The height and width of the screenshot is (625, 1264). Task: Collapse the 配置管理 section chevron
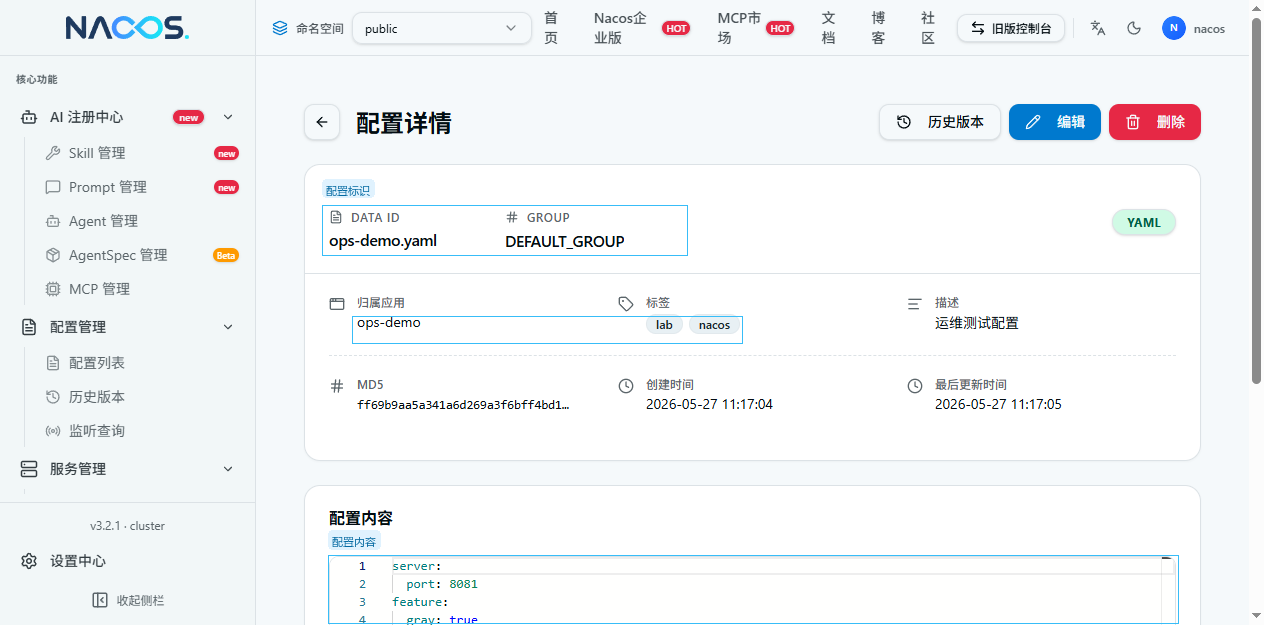click(x=228, y=327)
